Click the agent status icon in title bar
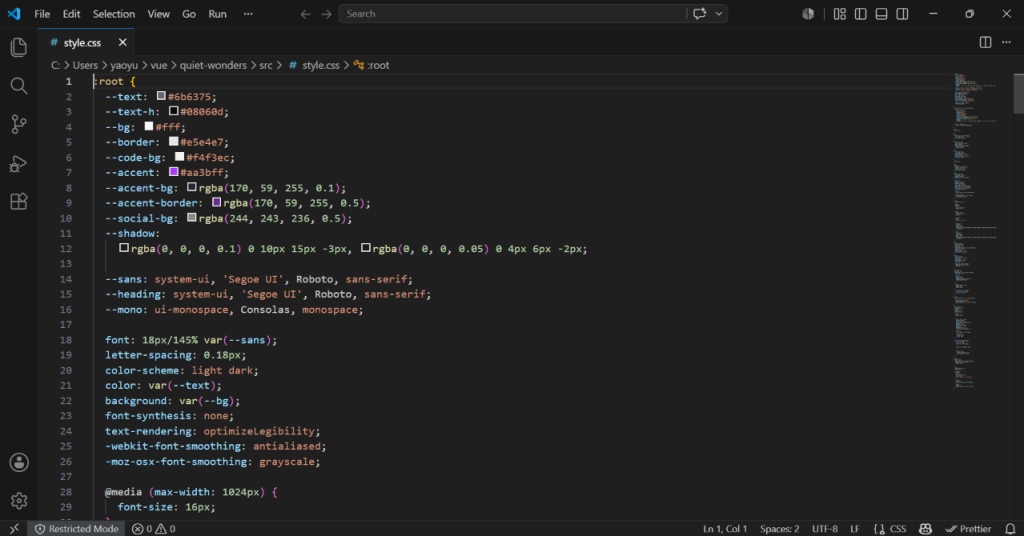Screen dimensions: 1024x536 coord(808,14)
